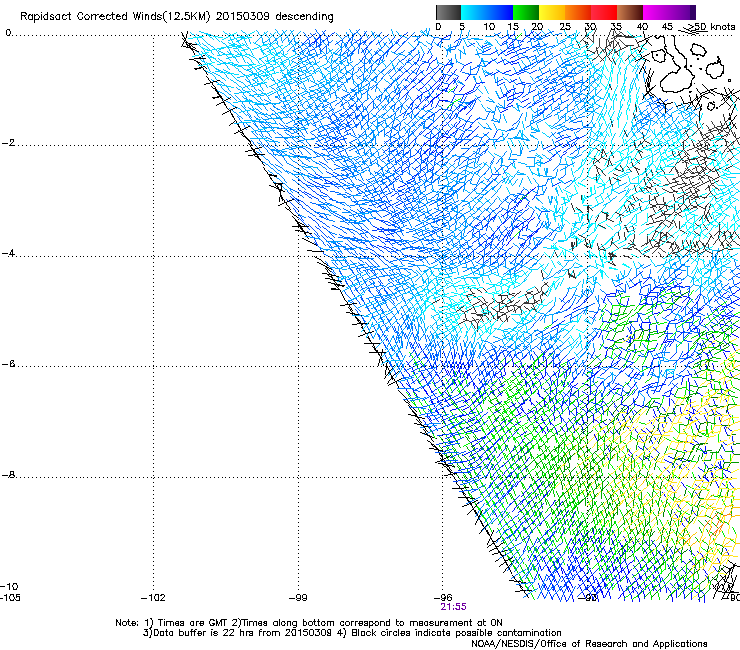Click the NOAA/NESDIS credit text

tap(589, 644)
